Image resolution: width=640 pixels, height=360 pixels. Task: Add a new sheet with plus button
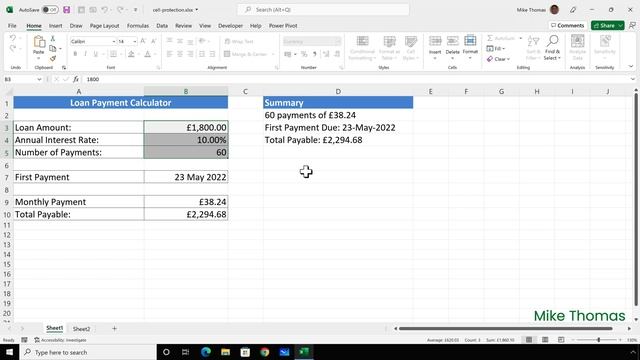114,329
